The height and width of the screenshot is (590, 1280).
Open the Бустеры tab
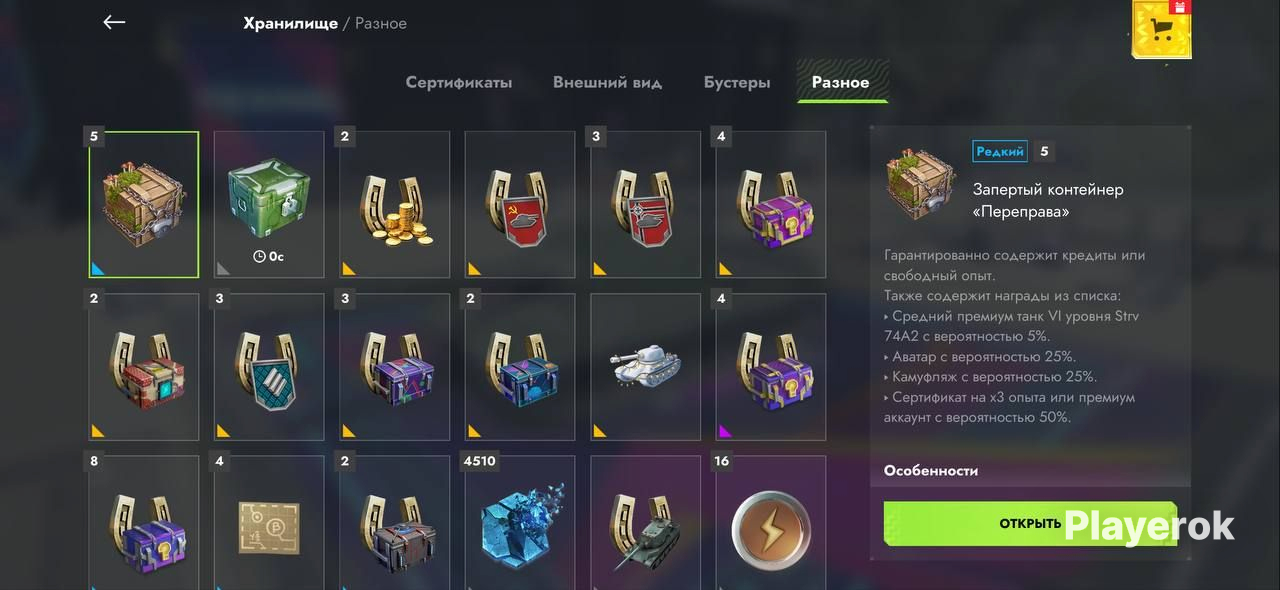point(737,82)
